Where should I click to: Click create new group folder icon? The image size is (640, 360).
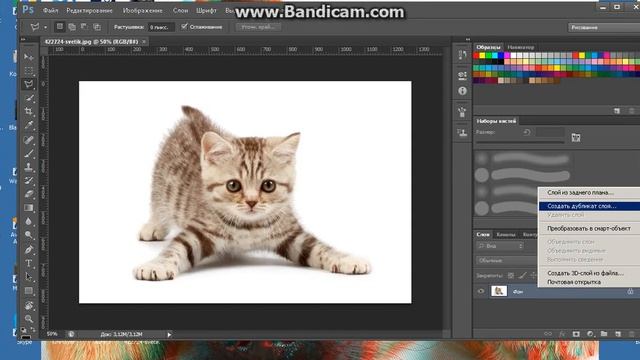604,334
